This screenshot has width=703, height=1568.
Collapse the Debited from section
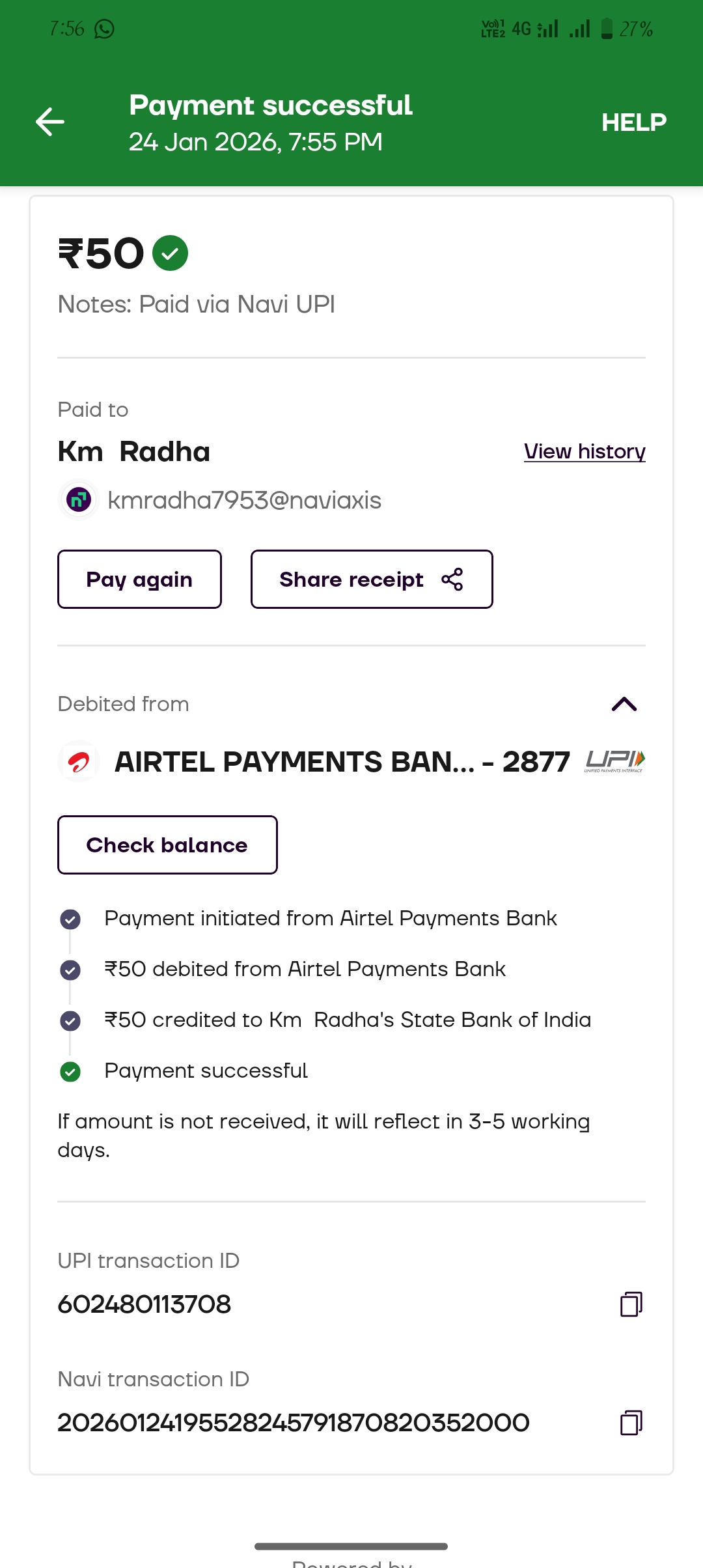(x=624, y=704)
